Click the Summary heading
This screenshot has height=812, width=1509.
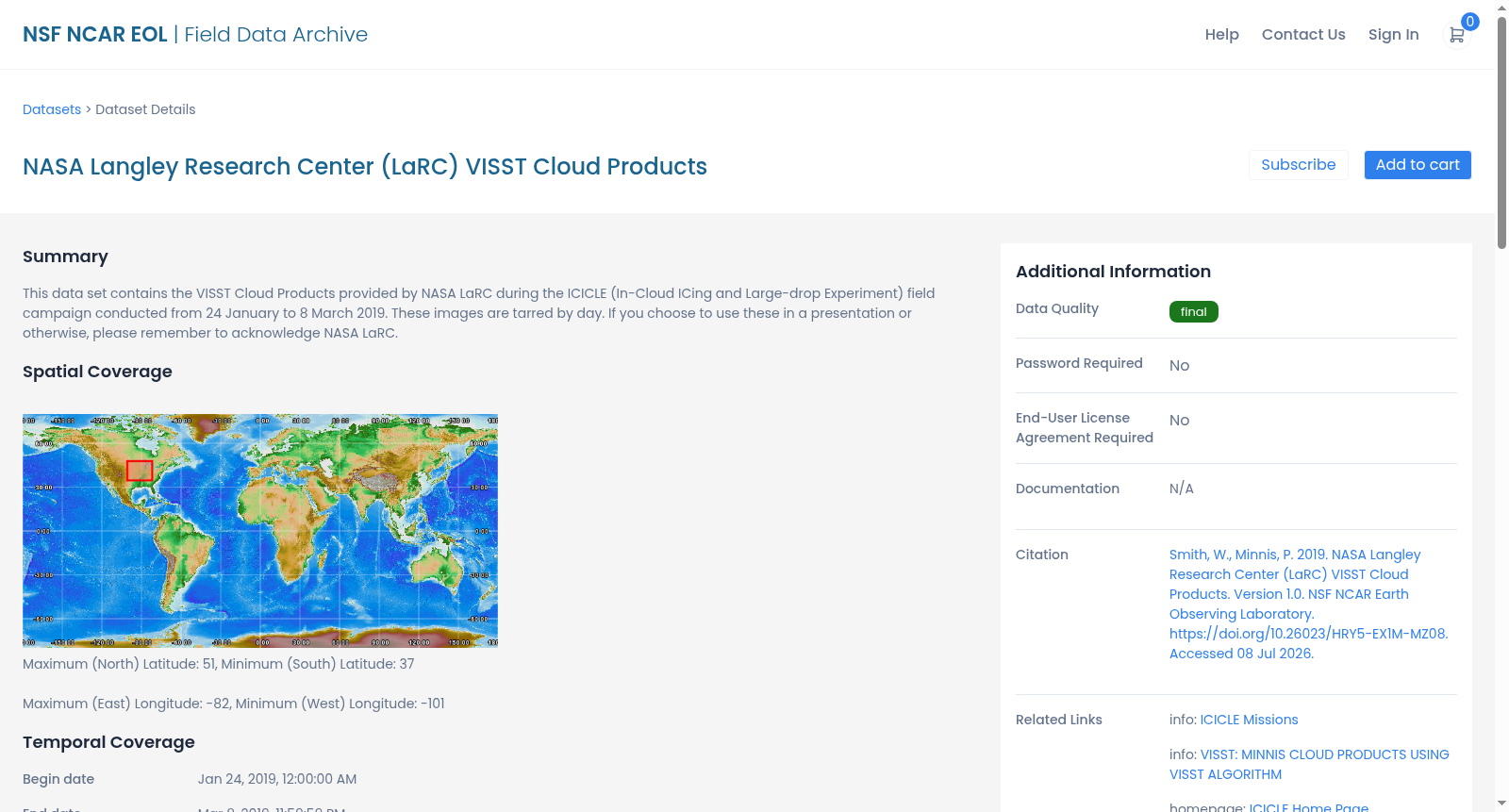[x=65, y=257]
